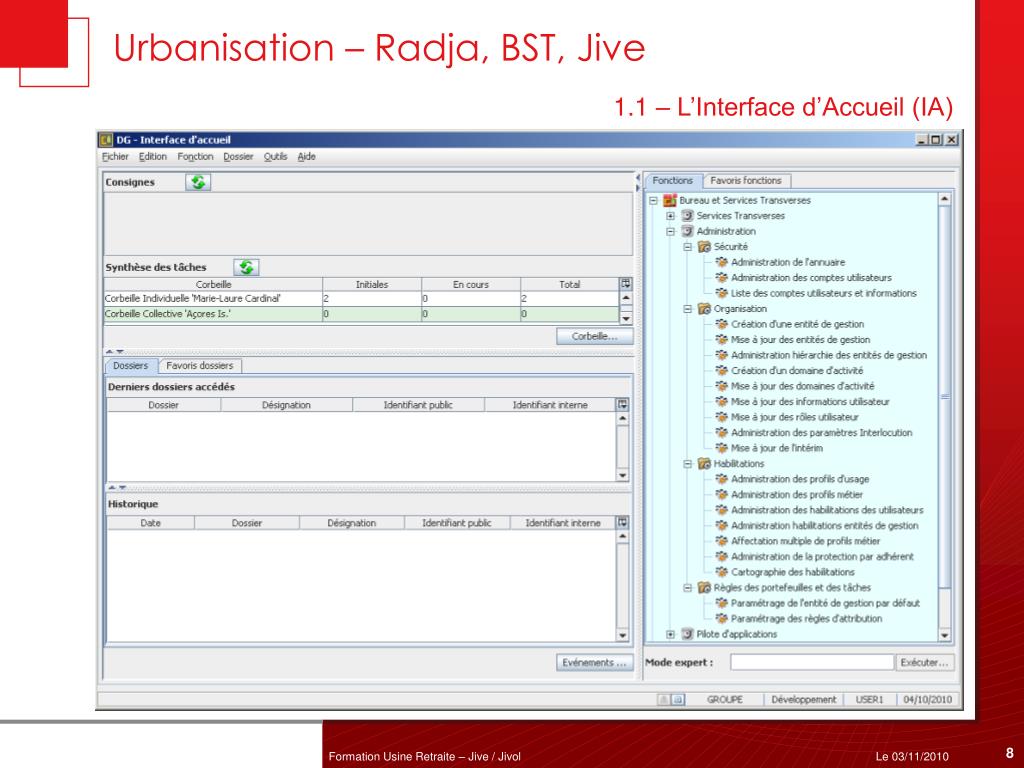Expand the Services Transverses node
Screen dimensions: 1024x768
pyautogui.click(x=670, y=216)
